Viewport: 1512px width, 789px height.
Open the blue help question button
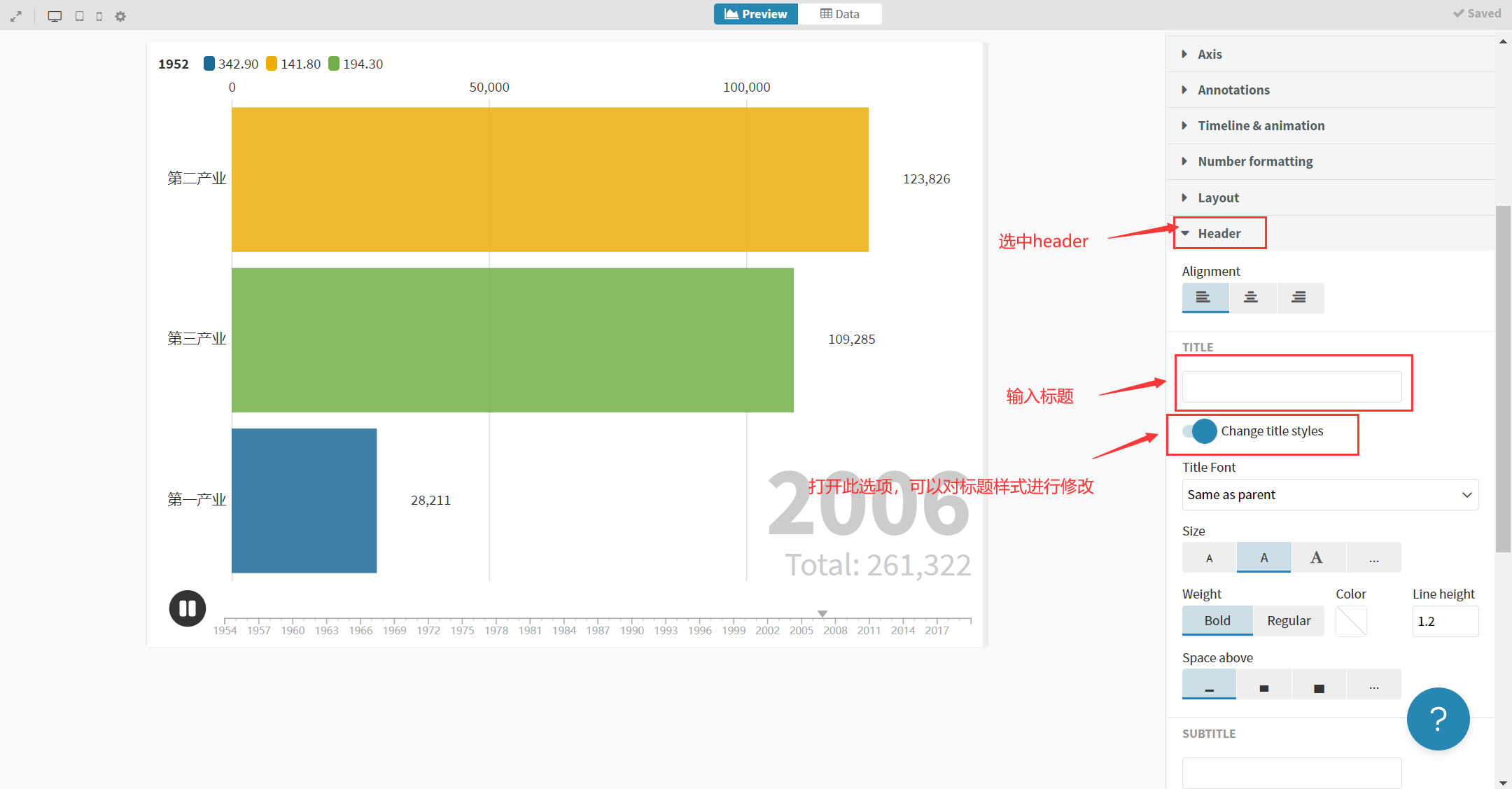click(1438, 719)
